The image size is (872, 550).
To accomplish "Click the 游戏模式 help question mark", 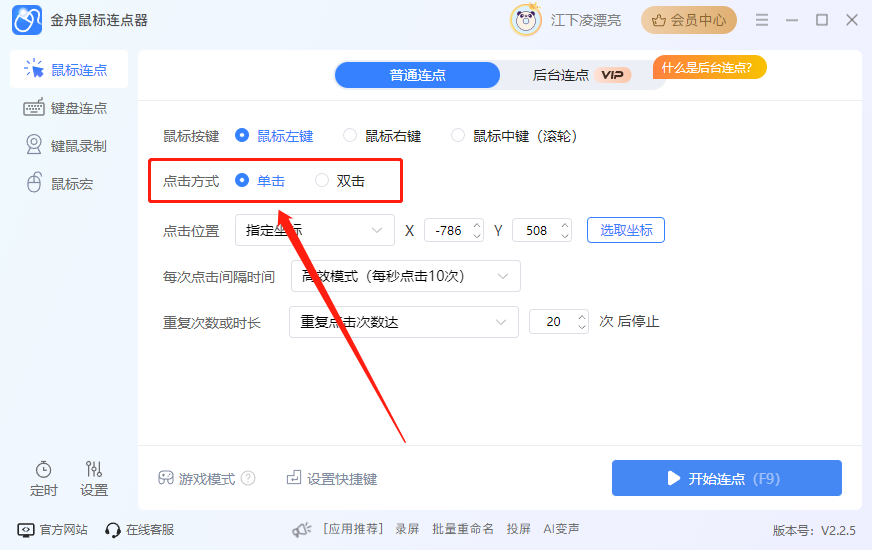I will click(x=248, y=479).
